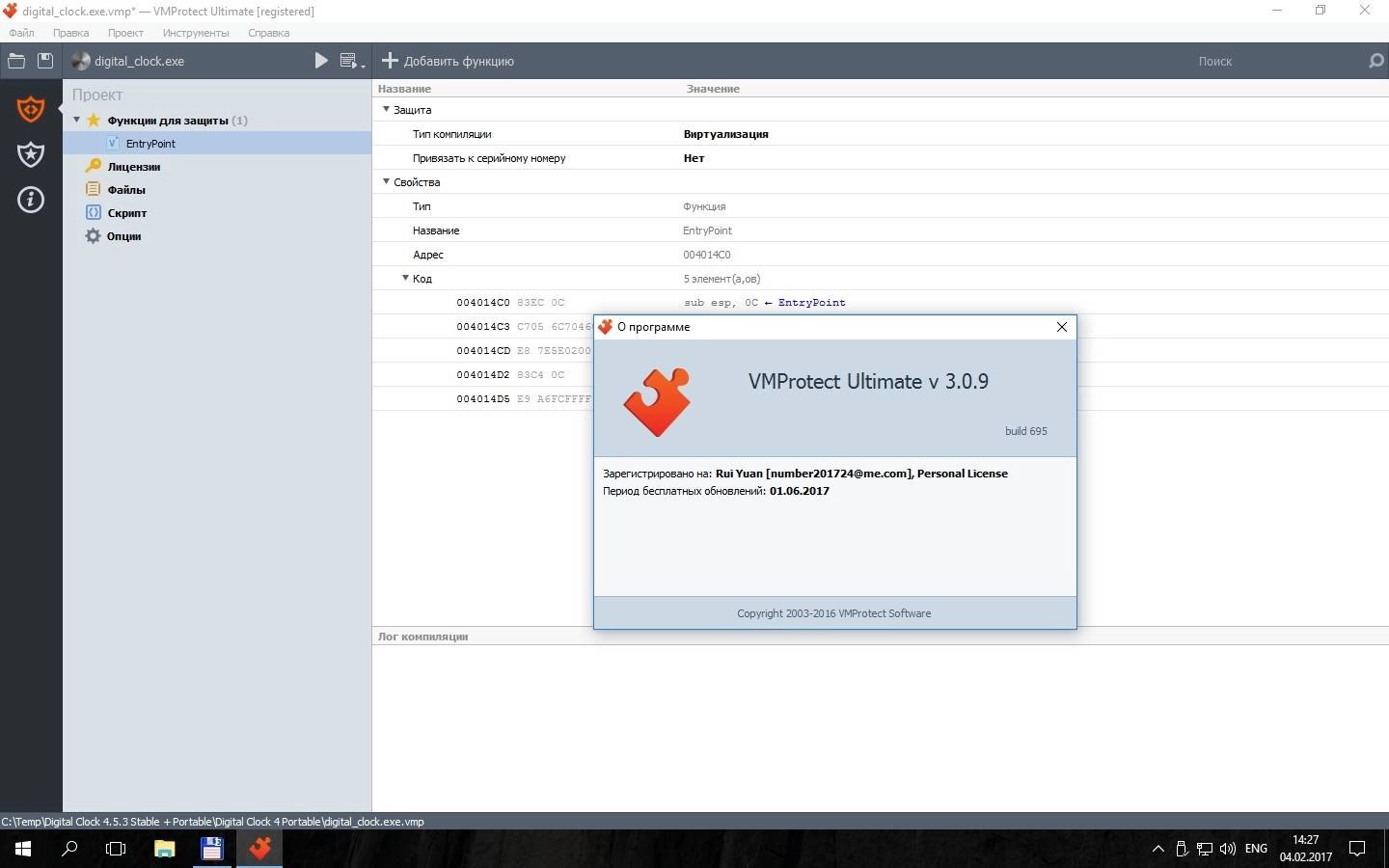This screenshot has height=868, width=1389.
Task: Collapse the Функции для защиты tree node
Action: (x=77, y=120)
